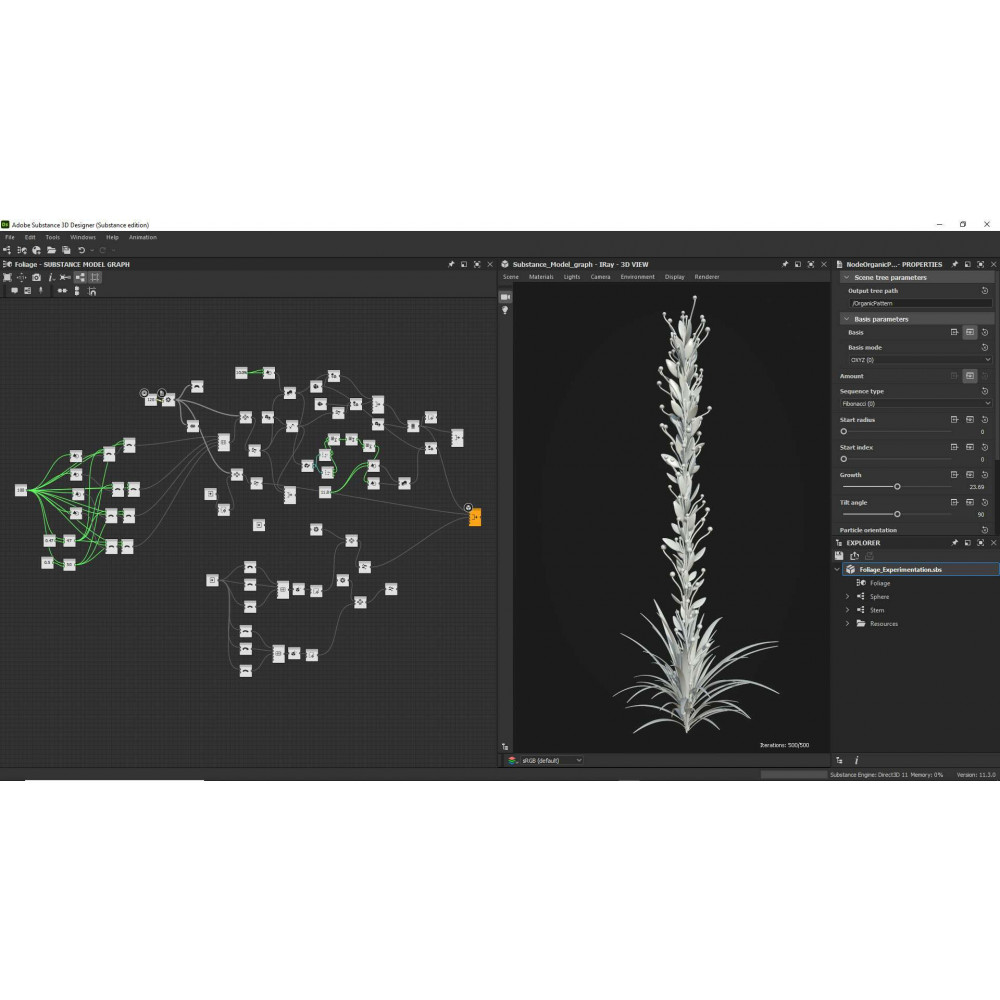Viewport: 1000px width, 1000px height.
Task: Toggle the highlighted expose button for Amount
Action: 969,376
